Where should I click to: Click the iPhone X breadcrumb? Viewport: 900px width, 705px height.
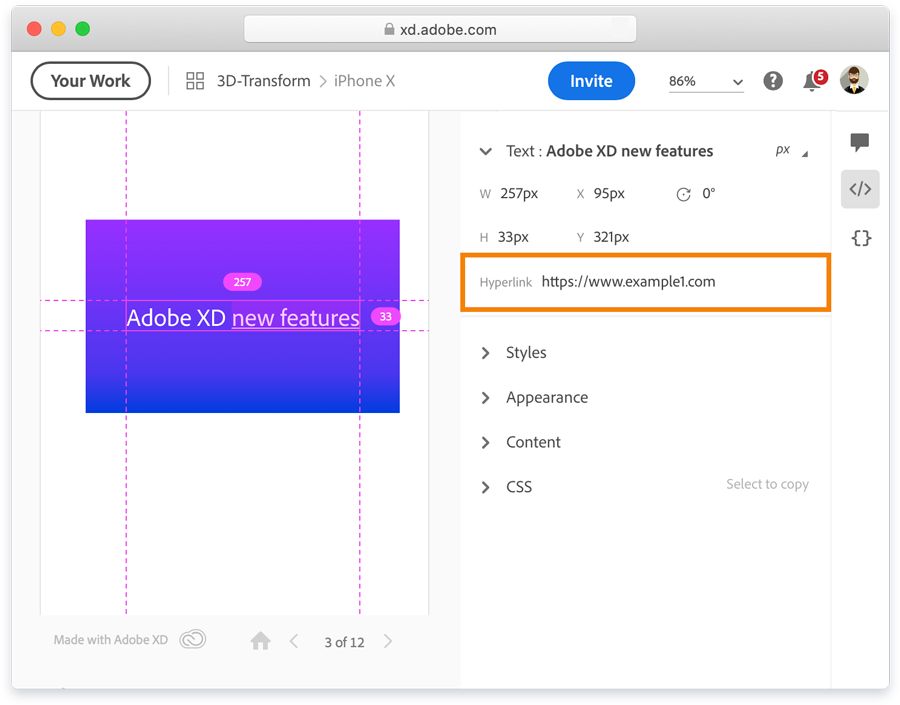[x=364, y=81]
